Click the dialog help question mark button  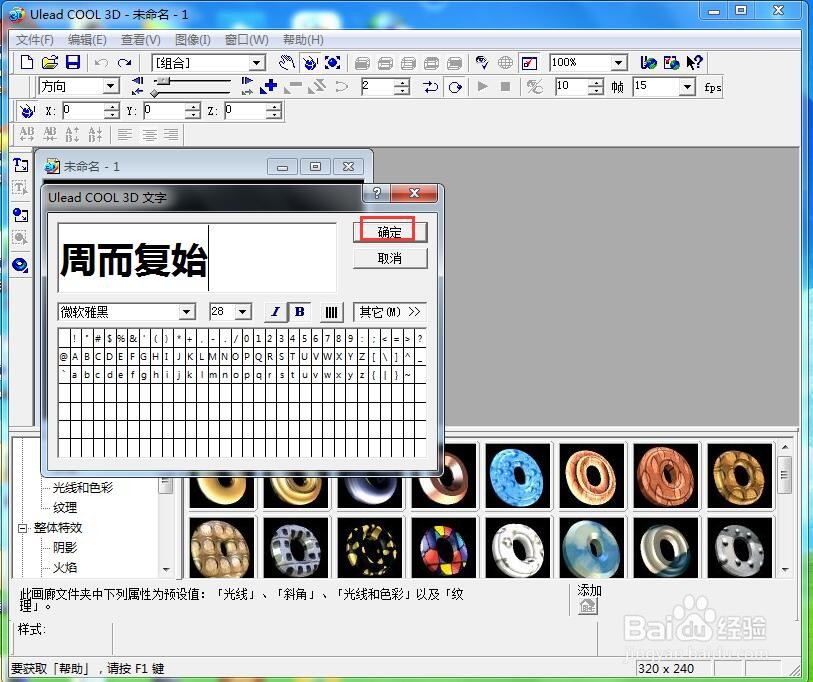click(377, 193)
